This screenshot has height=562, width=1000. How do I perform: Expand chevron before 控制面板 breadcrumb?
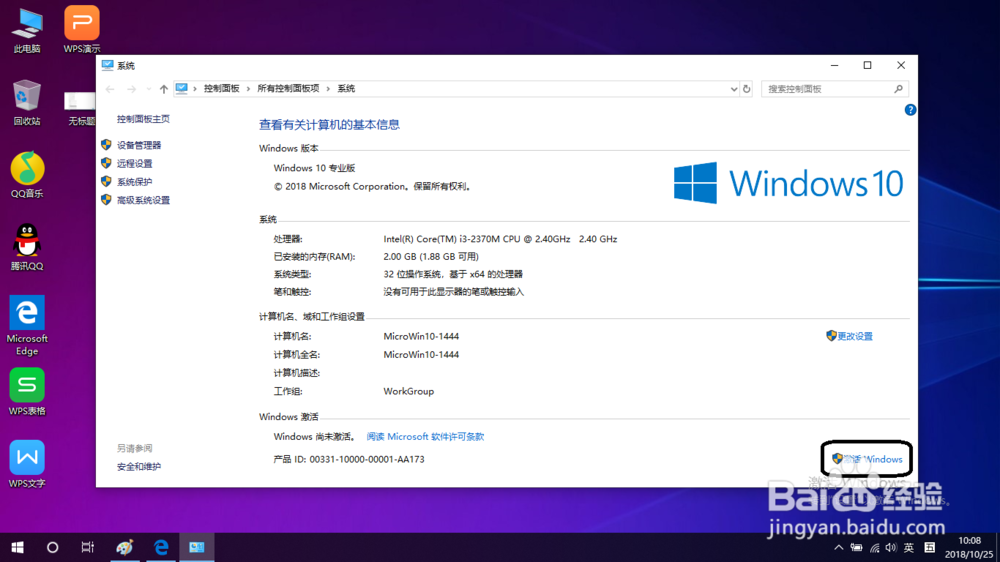195,89
